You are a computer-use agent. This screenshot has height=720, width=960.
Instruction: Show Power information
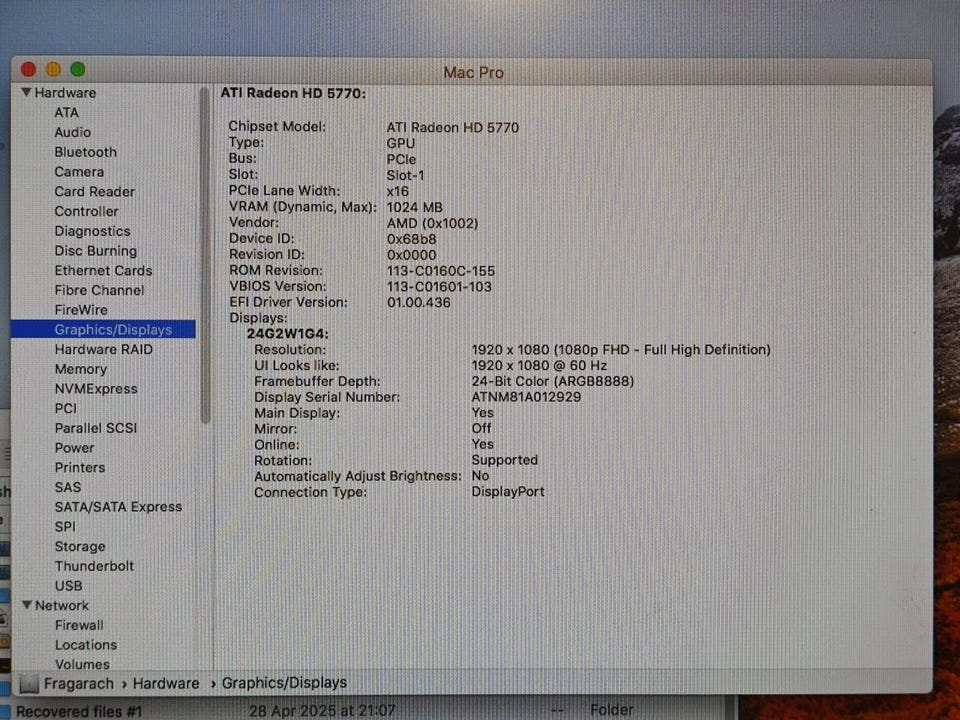click(74, 448)
